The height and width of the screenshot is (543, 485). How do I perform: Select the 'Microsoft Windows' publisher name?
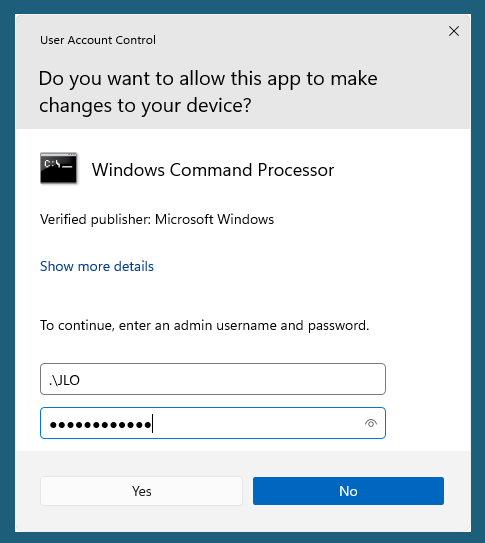click(214, 220)
